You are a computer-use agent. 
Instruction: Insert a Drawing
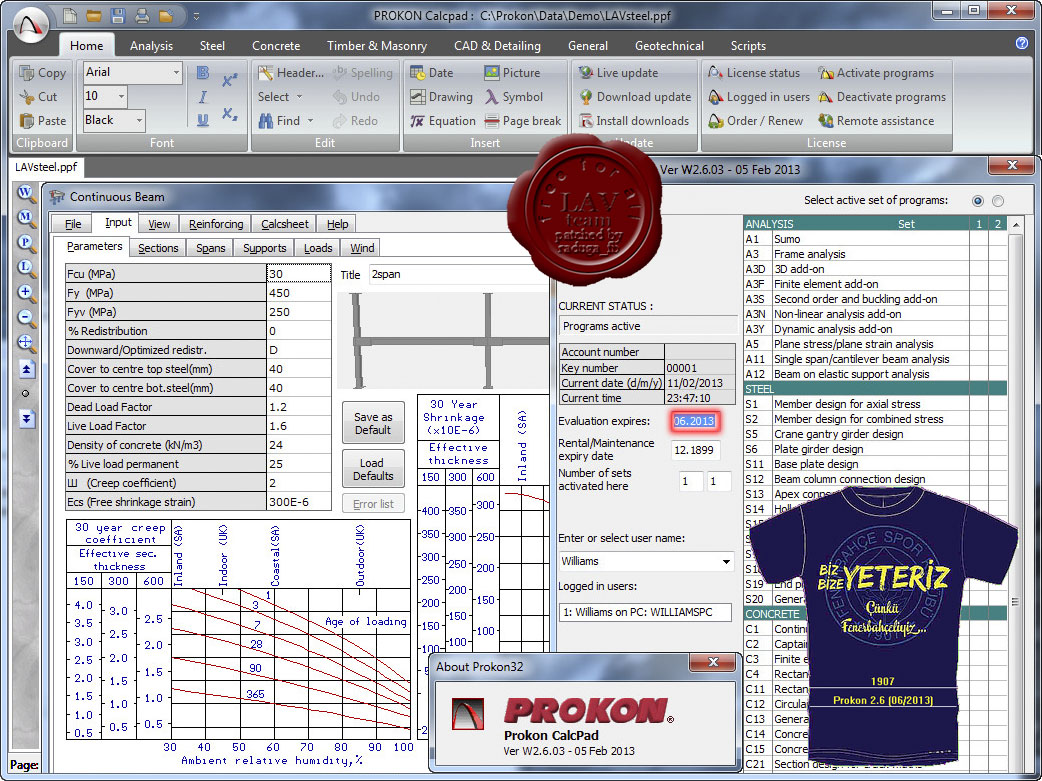(x=441, y=97)
